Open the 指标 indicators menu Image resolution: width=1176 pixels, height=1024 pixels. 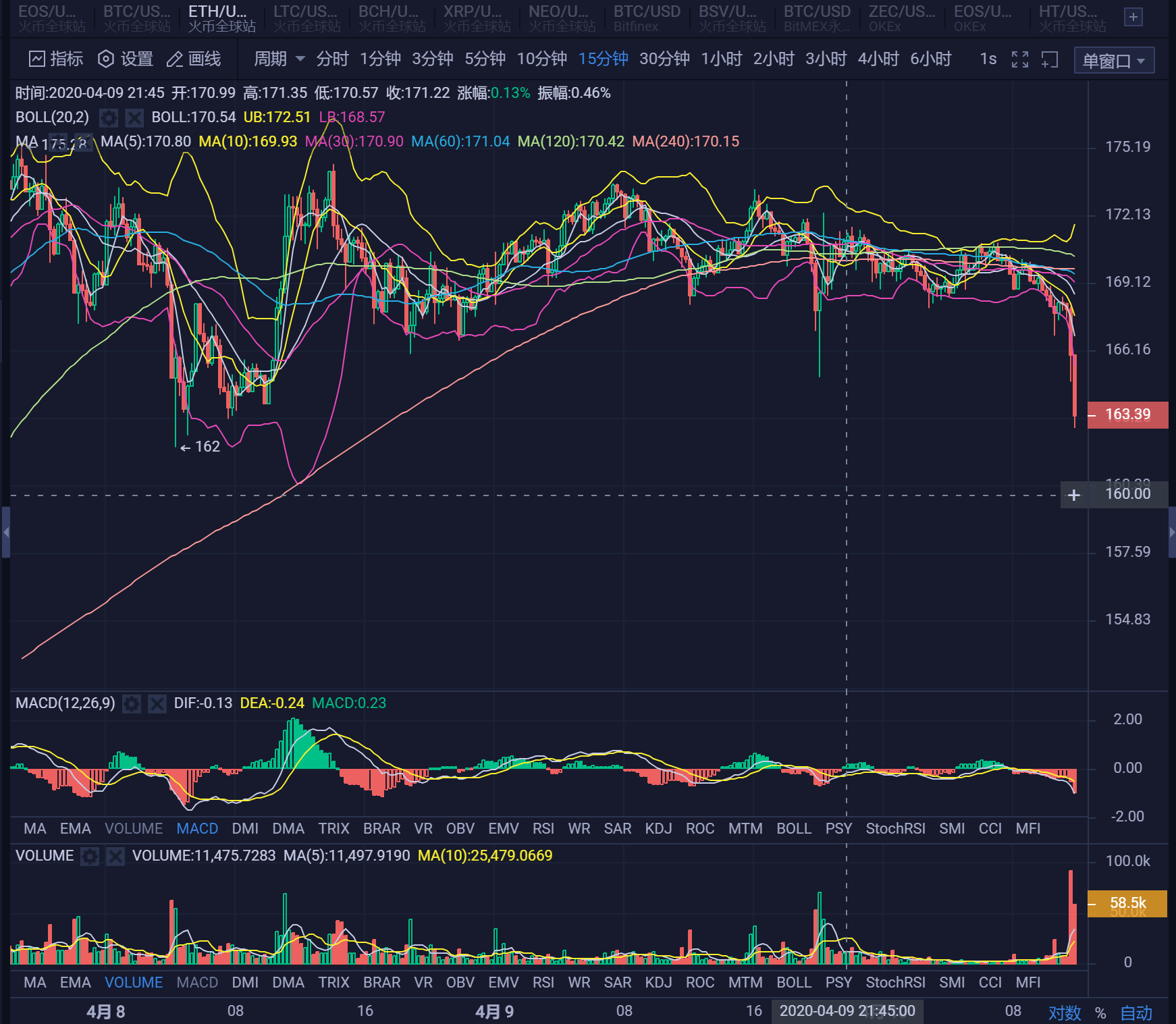[x=56, y=59]
